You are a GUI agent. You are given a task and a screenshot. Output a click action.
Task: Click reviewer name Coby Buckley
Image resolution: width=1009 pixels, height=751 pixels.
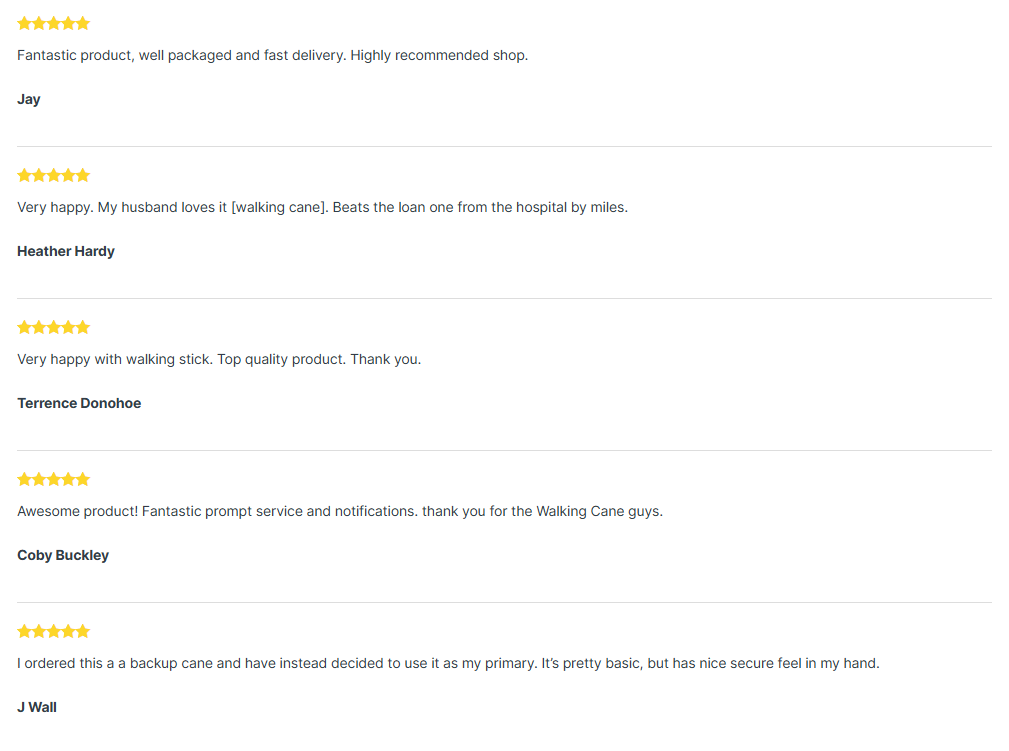click(63, 555)
